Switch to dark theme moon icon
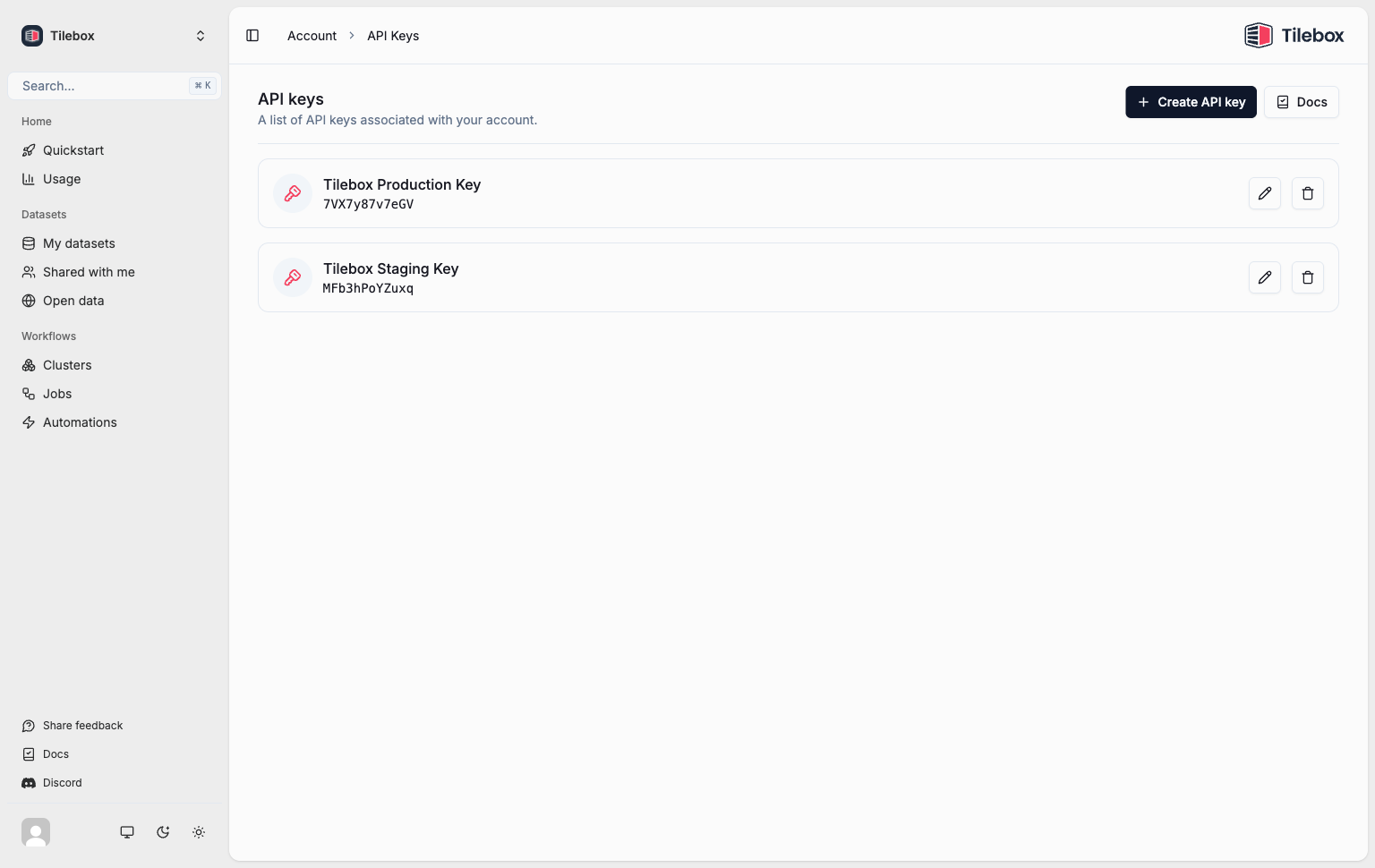 coord(163,832)
